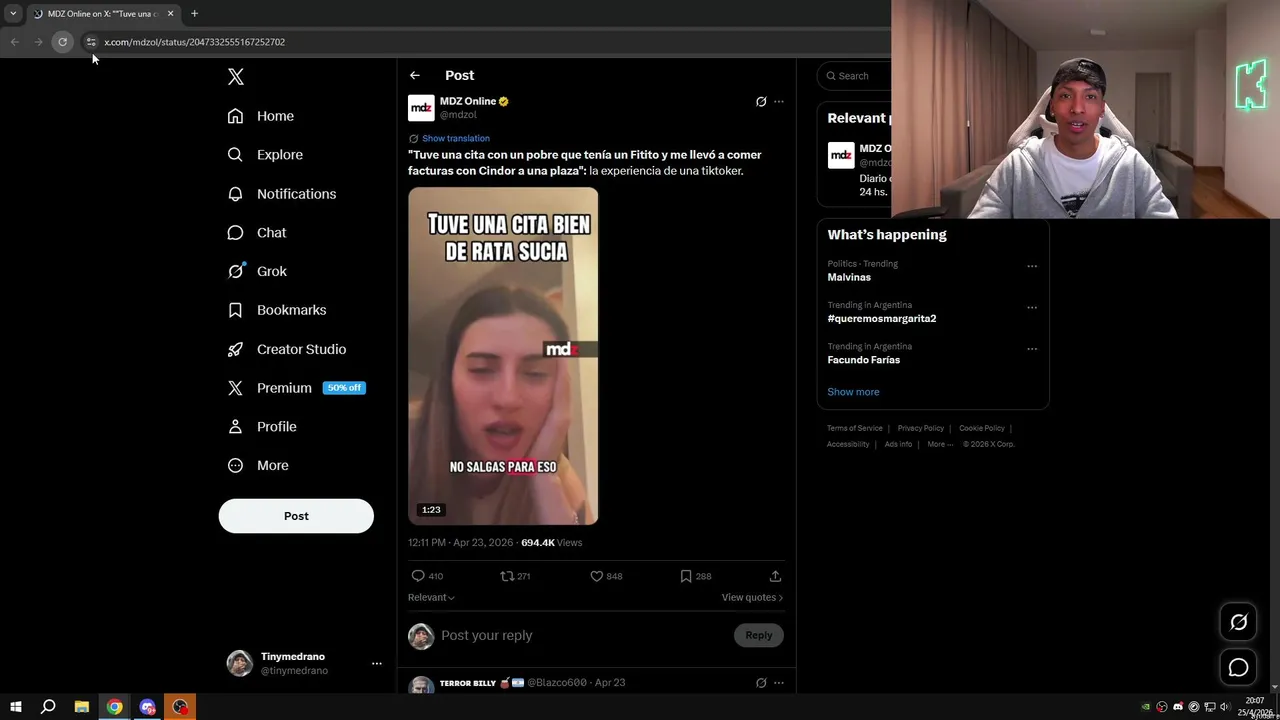This screenshot has height=720, width=1280.
Task: Open Privacy Policy link
Action: pos(920,428)
